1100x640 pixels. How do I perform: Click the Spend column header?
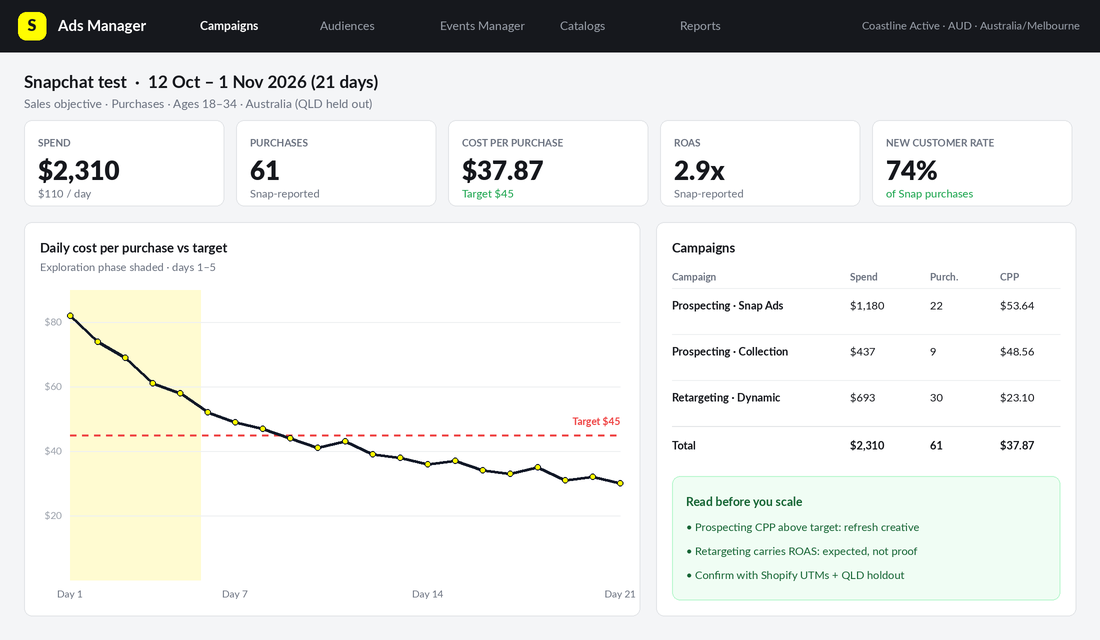click(x=864, y=276)
